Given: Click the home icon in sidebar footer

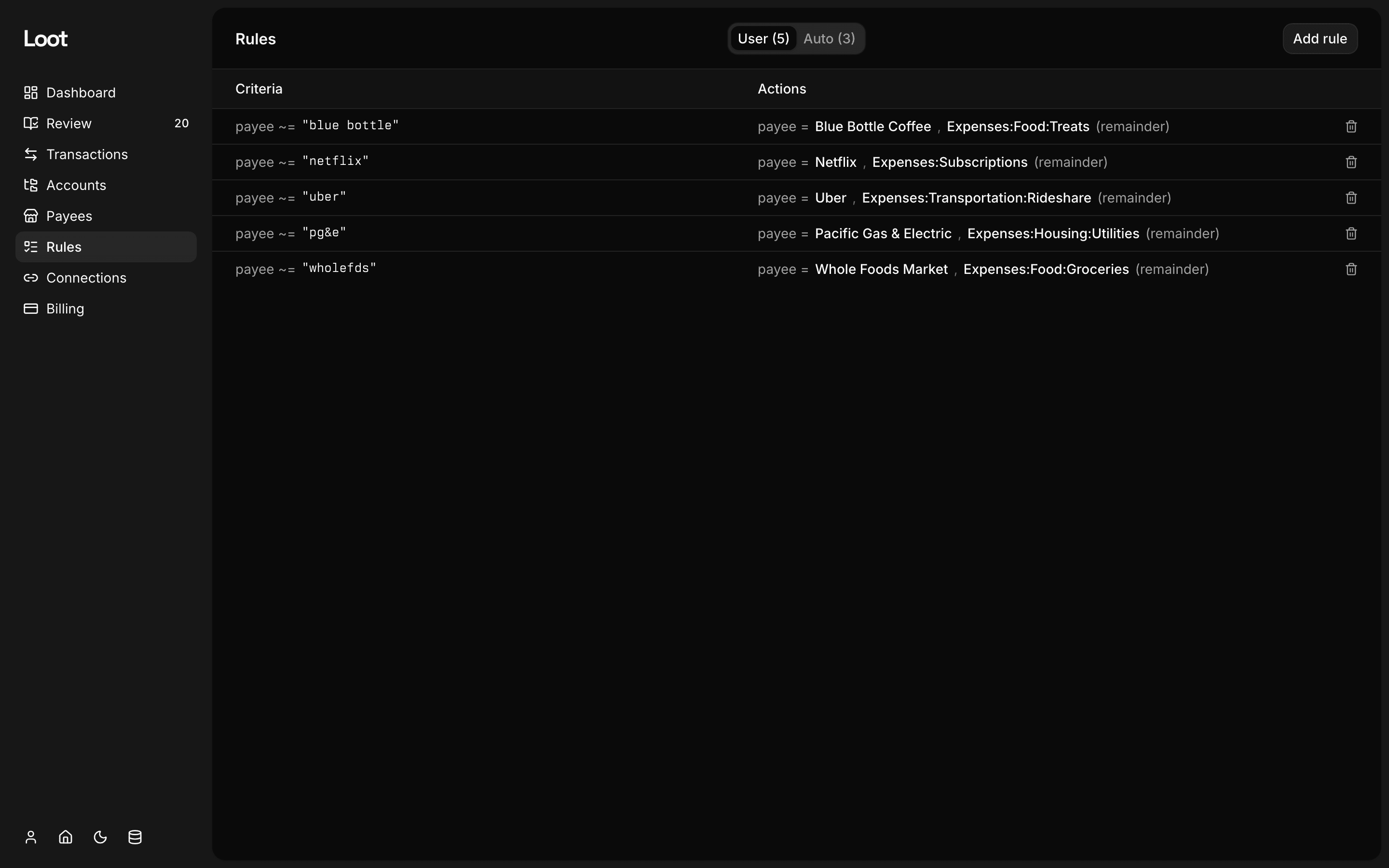Looking at the screenshot, I should [x=66, y=837].
